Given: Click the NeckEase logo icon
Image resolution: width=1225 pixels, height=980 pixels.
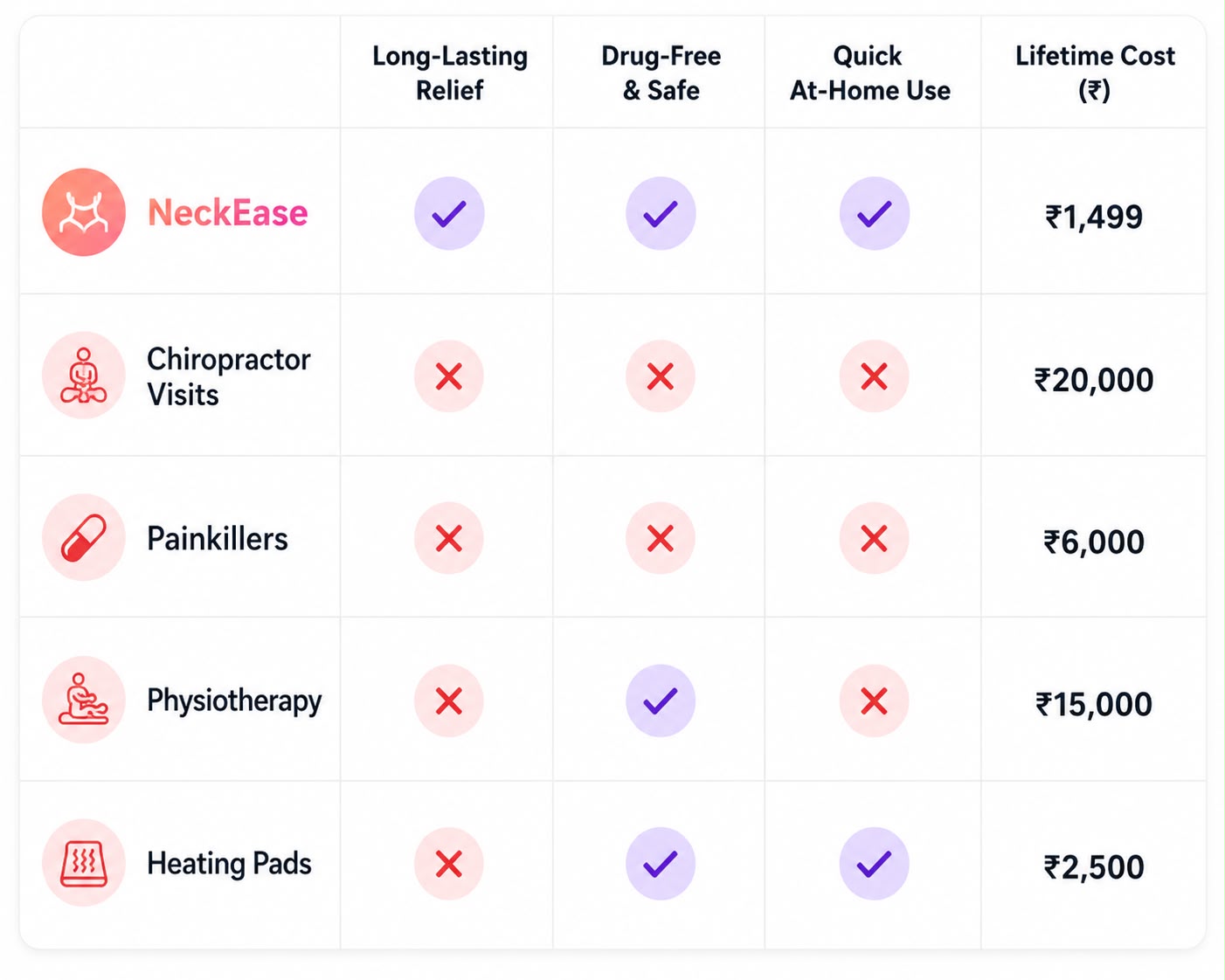Looking at the screenshot, I should [x=84, y=212].
